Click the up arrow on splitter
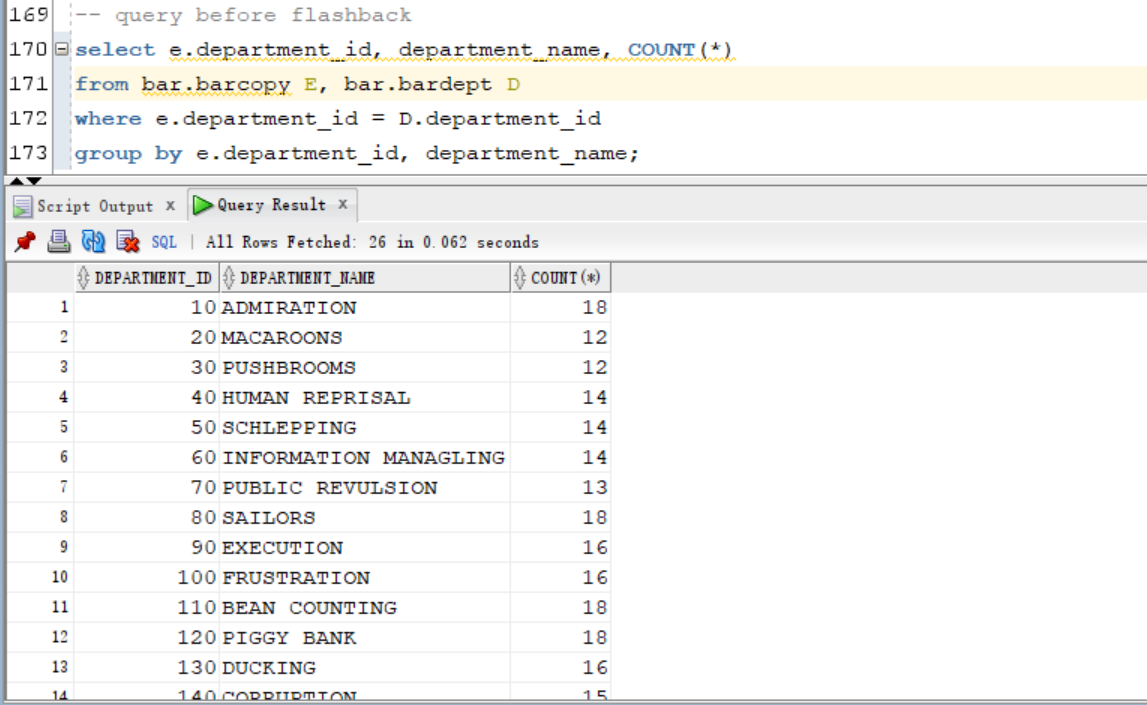This screenshot has width=1147, height=705. pos(17,181)
